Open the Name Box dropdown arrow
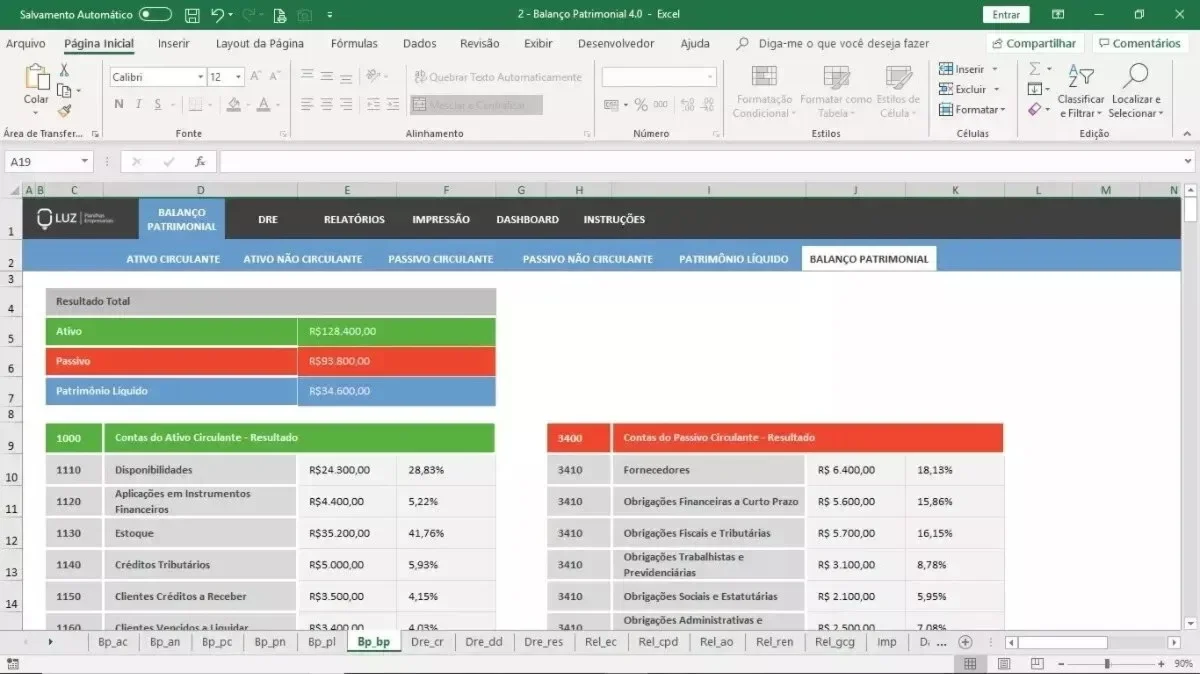This screenshot has width=1200, height=674. [x=85, y=161]
